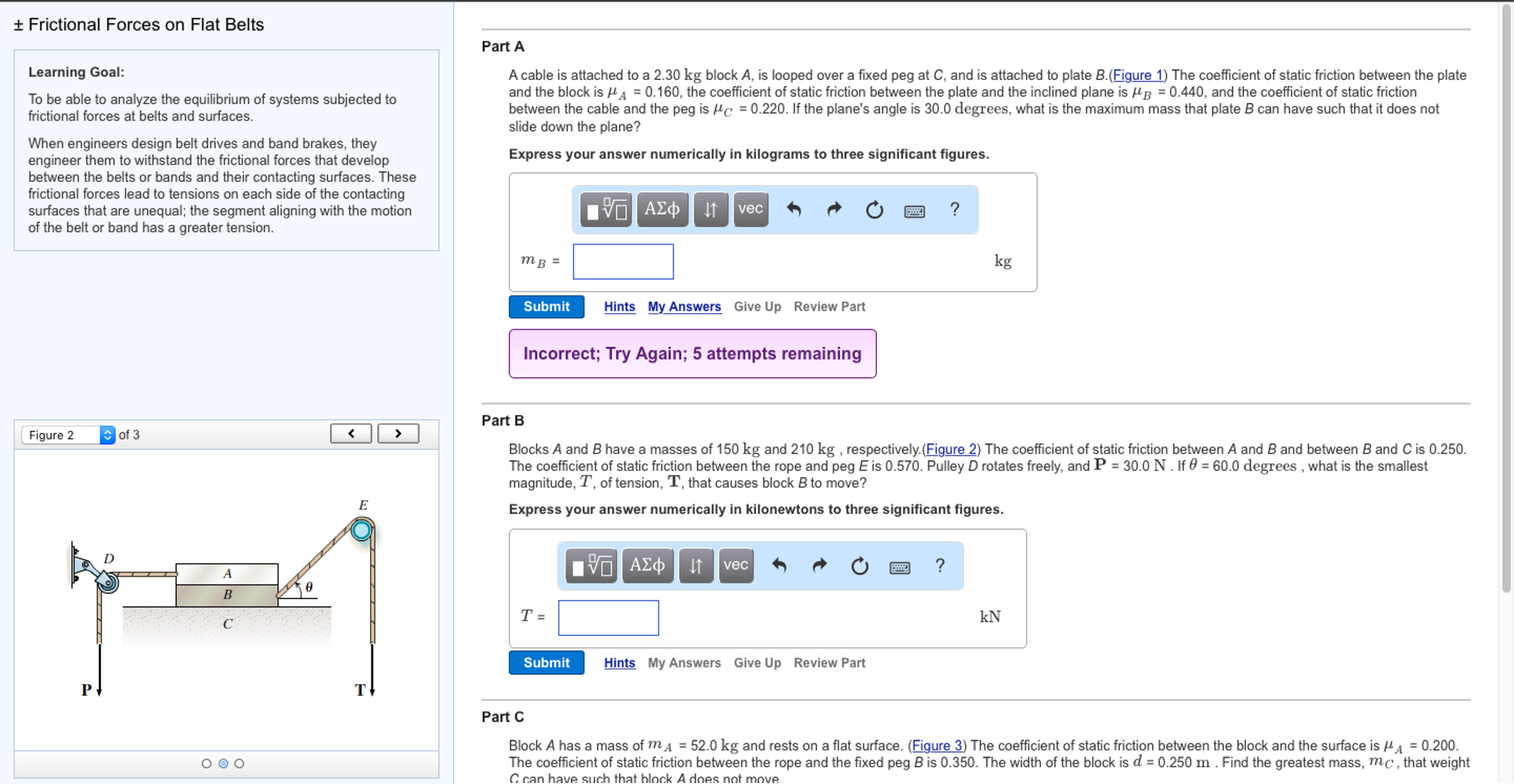The image size is (1514, 784).
Task: Open the keyboard shortcuts icon in Part A
Action: click(915, 210)
